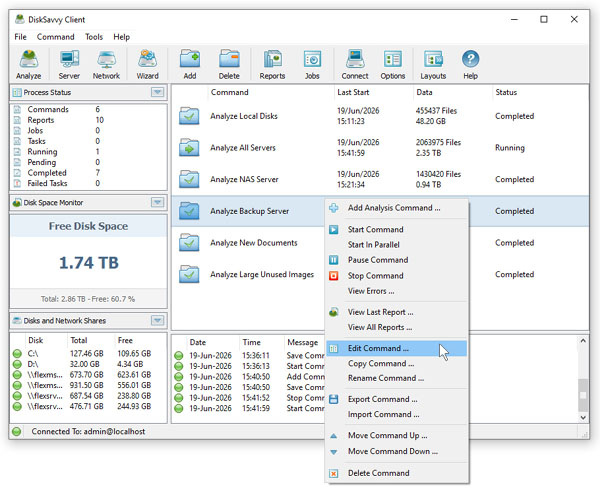Choose Rename Command in the context menu
This screenshot has width=600, height=489.
pyautogui.click(x=397, y=378)
